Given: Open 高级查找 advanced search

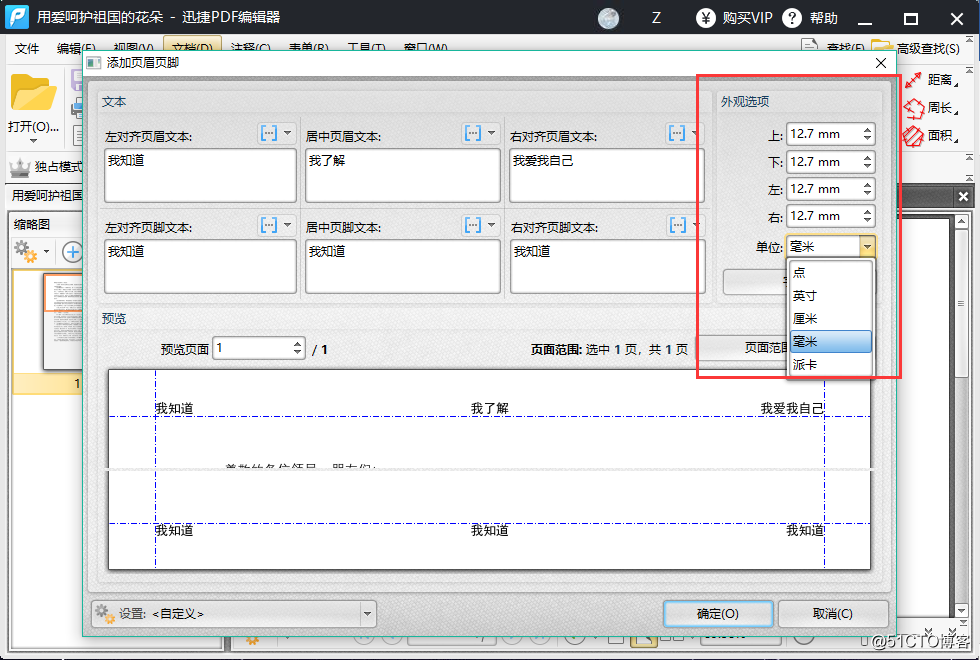Looking at the screenshot, I should pyautogui.click(x=916, y=48).
